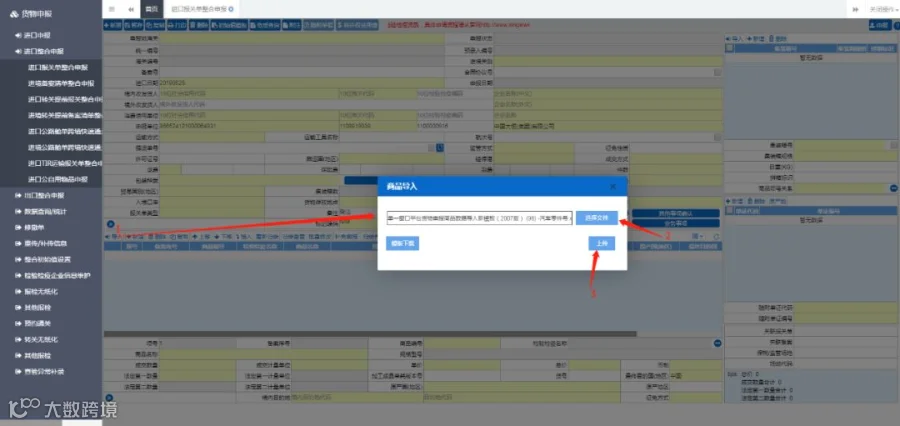Screen dimensions: 900x426
Task: Click the round help icon at top right
Action: pyautogui.click(x=896, y=25)
